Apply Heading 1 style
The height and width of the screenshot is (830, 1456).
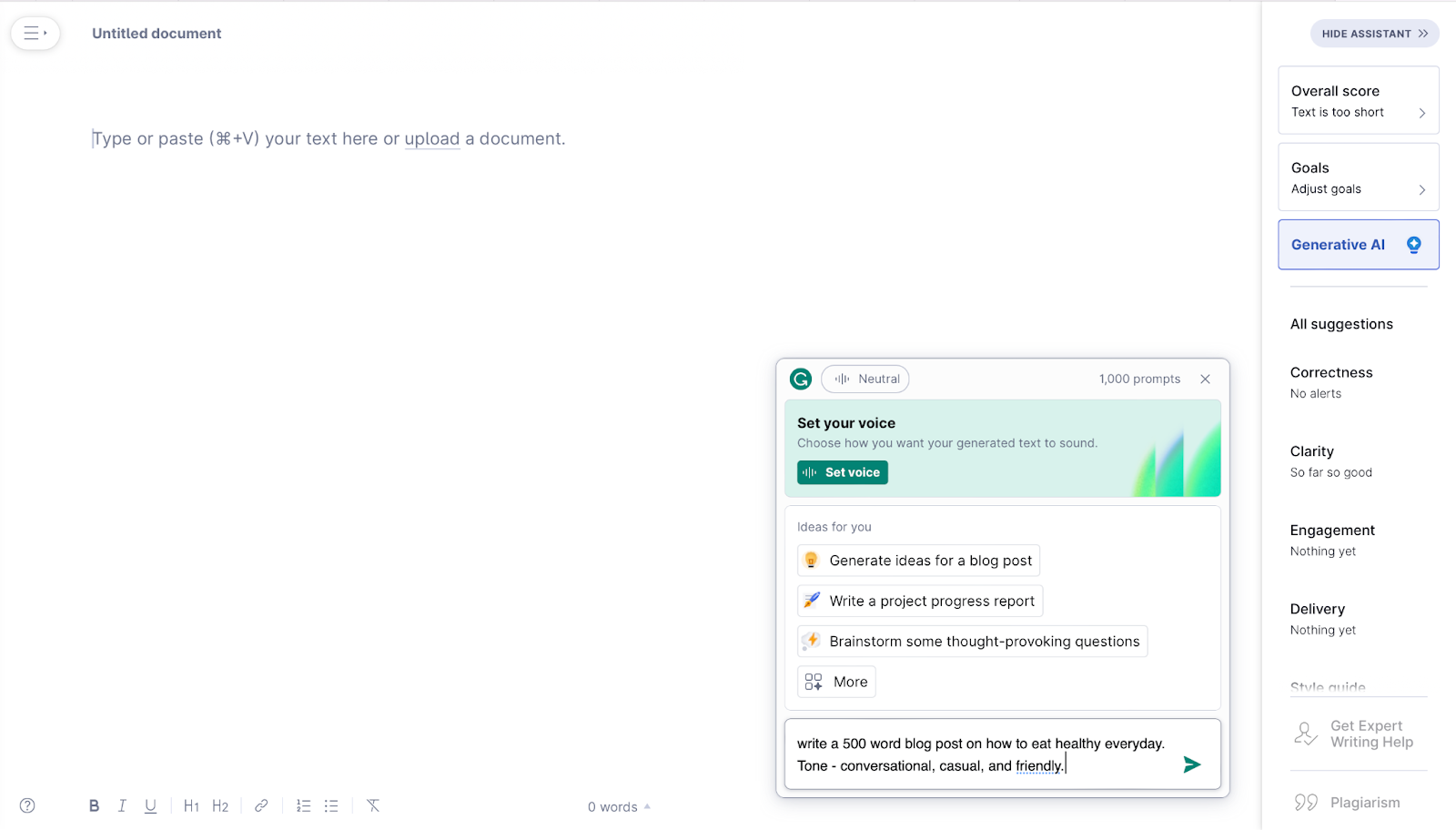click(x=191, y=805)
